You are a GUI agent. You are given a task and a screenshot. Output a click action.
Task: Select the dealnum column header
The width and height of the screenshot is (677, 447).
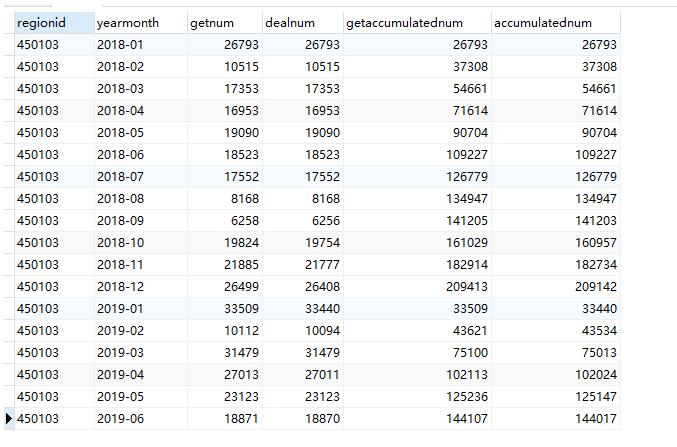[288, 22]
